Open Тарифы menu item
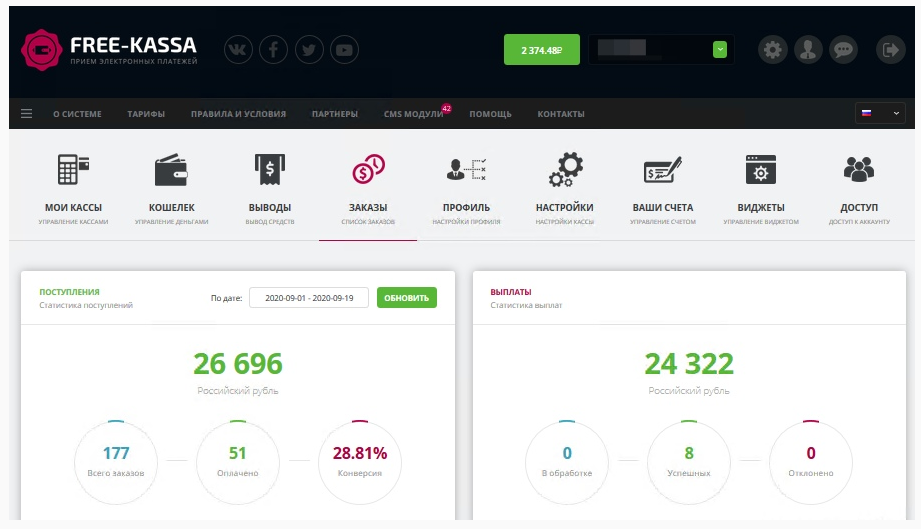Image resolution: width=921 pixels, height=529 pixels. coord(146,114)
